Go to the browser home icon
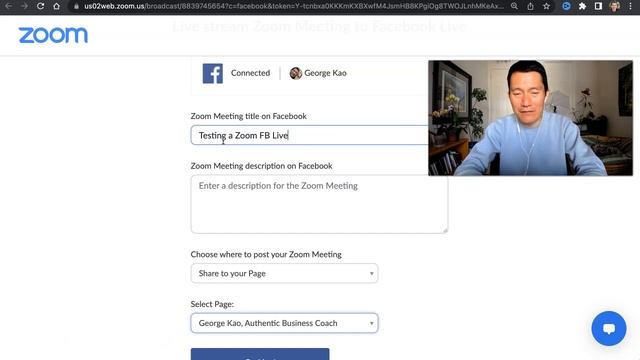This screenshot has width=640, height=360. pyautogui.click(x=56, y=6)
